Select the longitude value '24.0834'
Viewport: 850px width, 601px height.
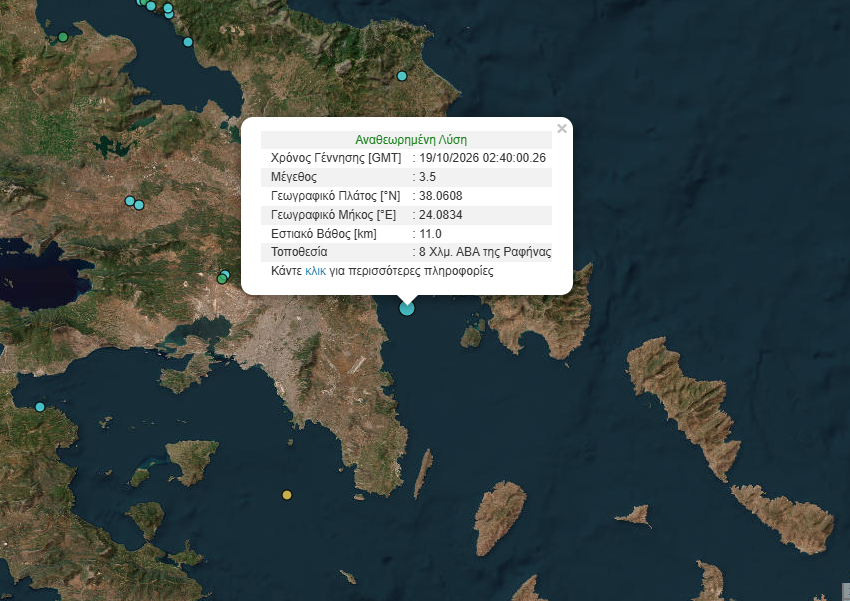click(x=441, y=215)
